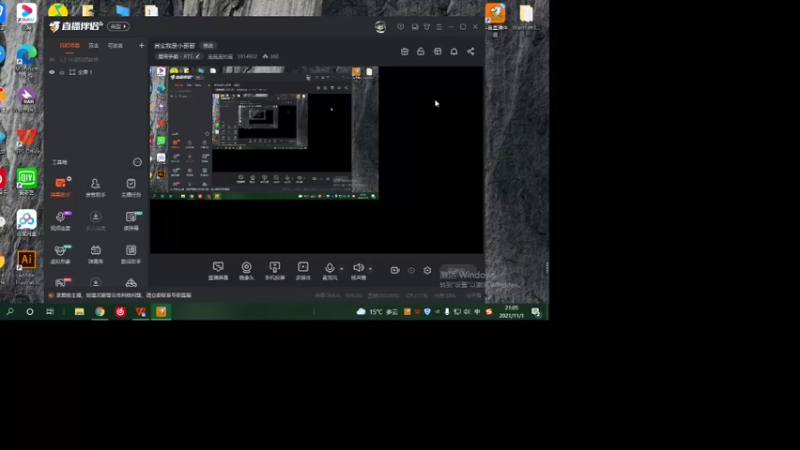Select the first orange-highlighted scene tab

coord(69,45)
